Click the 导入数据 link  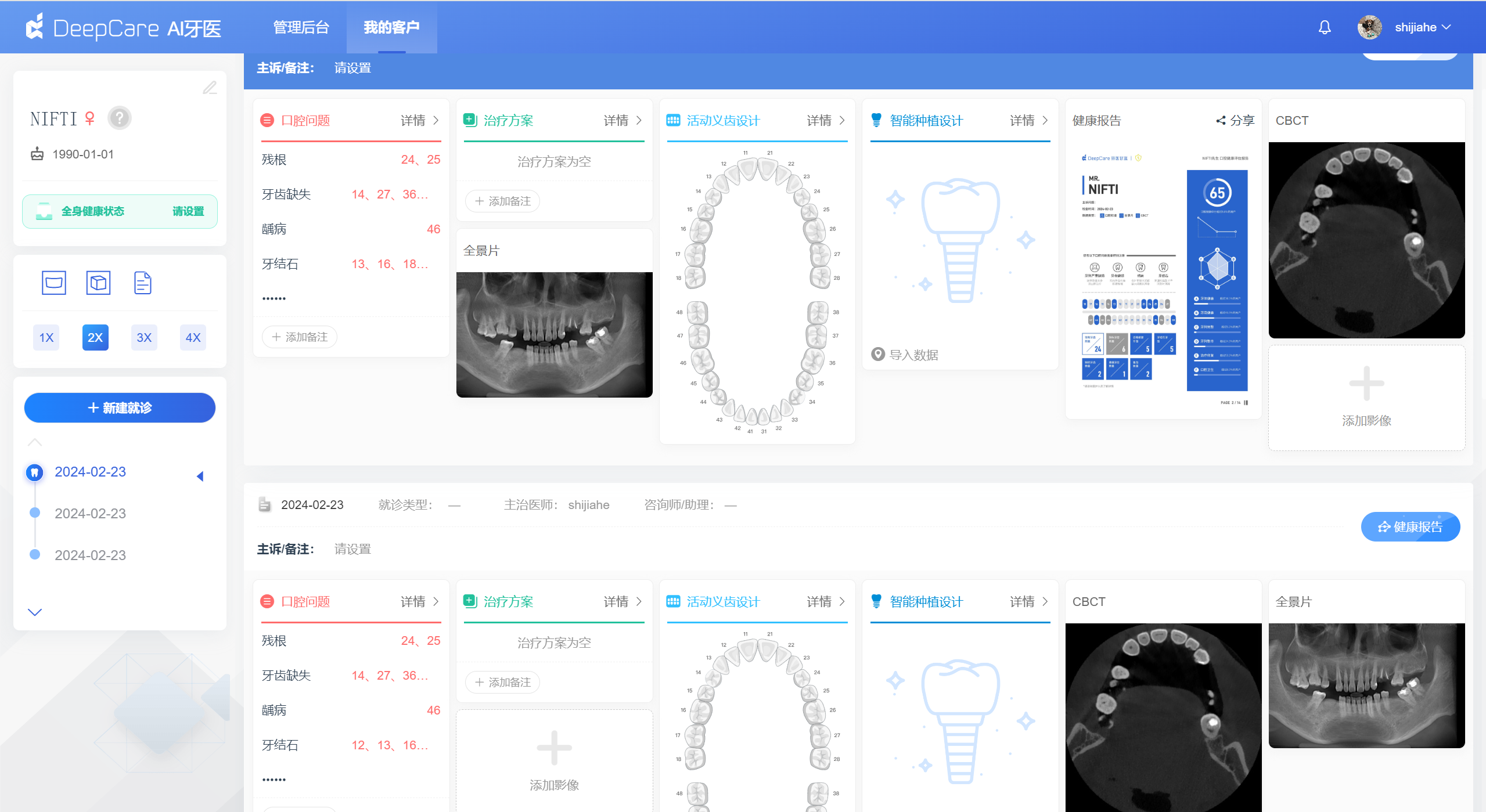click(913, 355)
